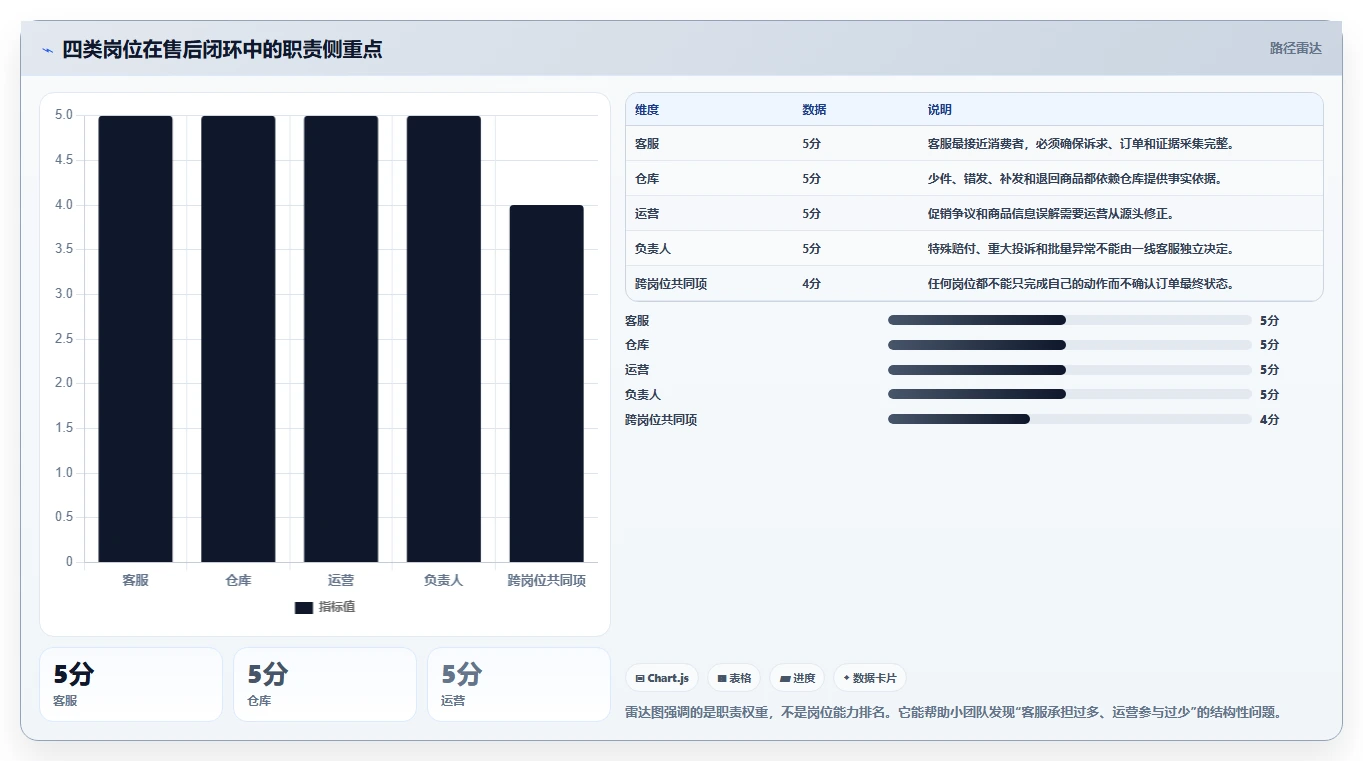Click the 跨岗位共同项 bar in the chart
This screenshot has height=761, width=1363.
pos(547,384)
